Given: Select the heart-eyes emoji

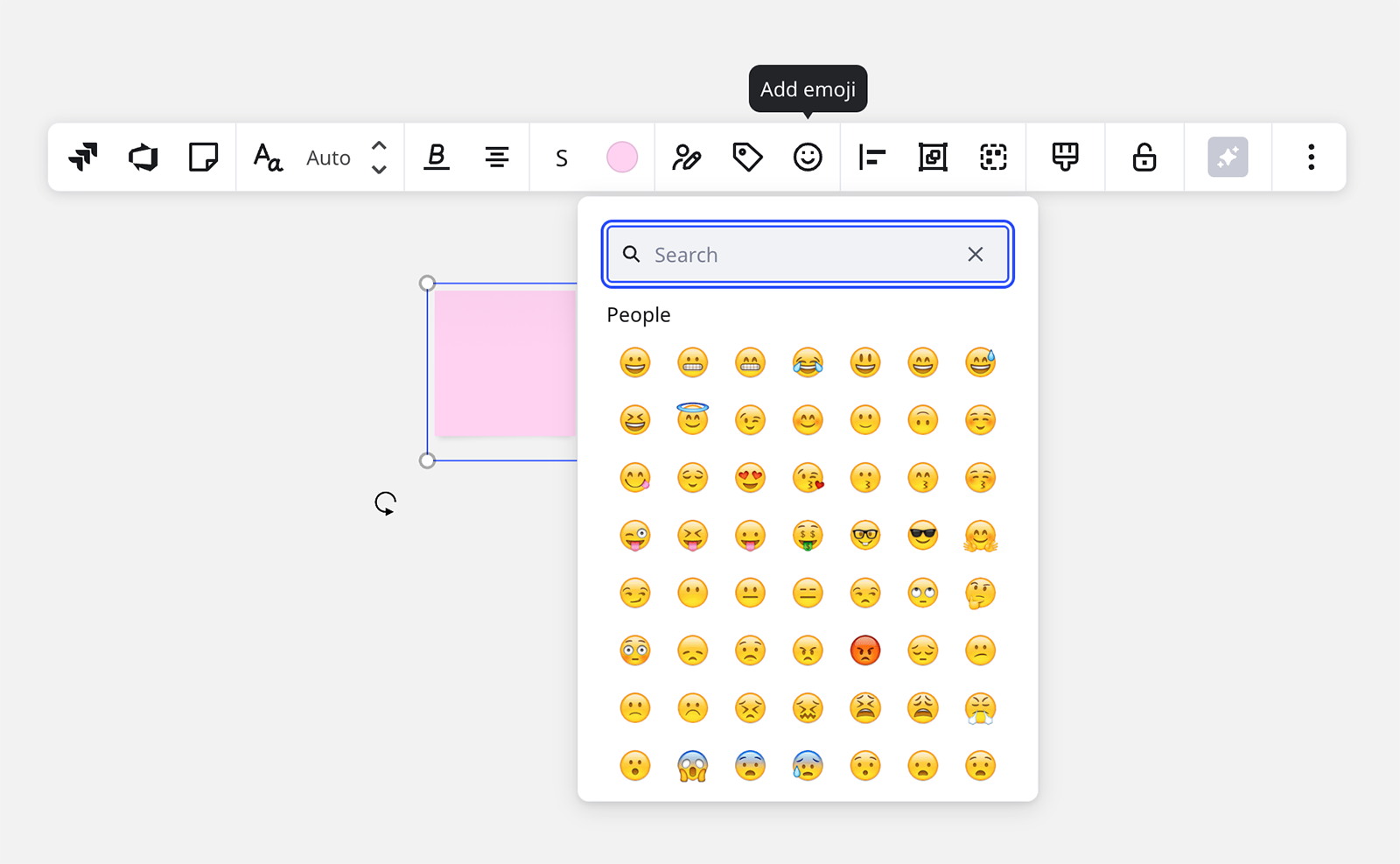Looking at the screenshot, I should 750,478.
